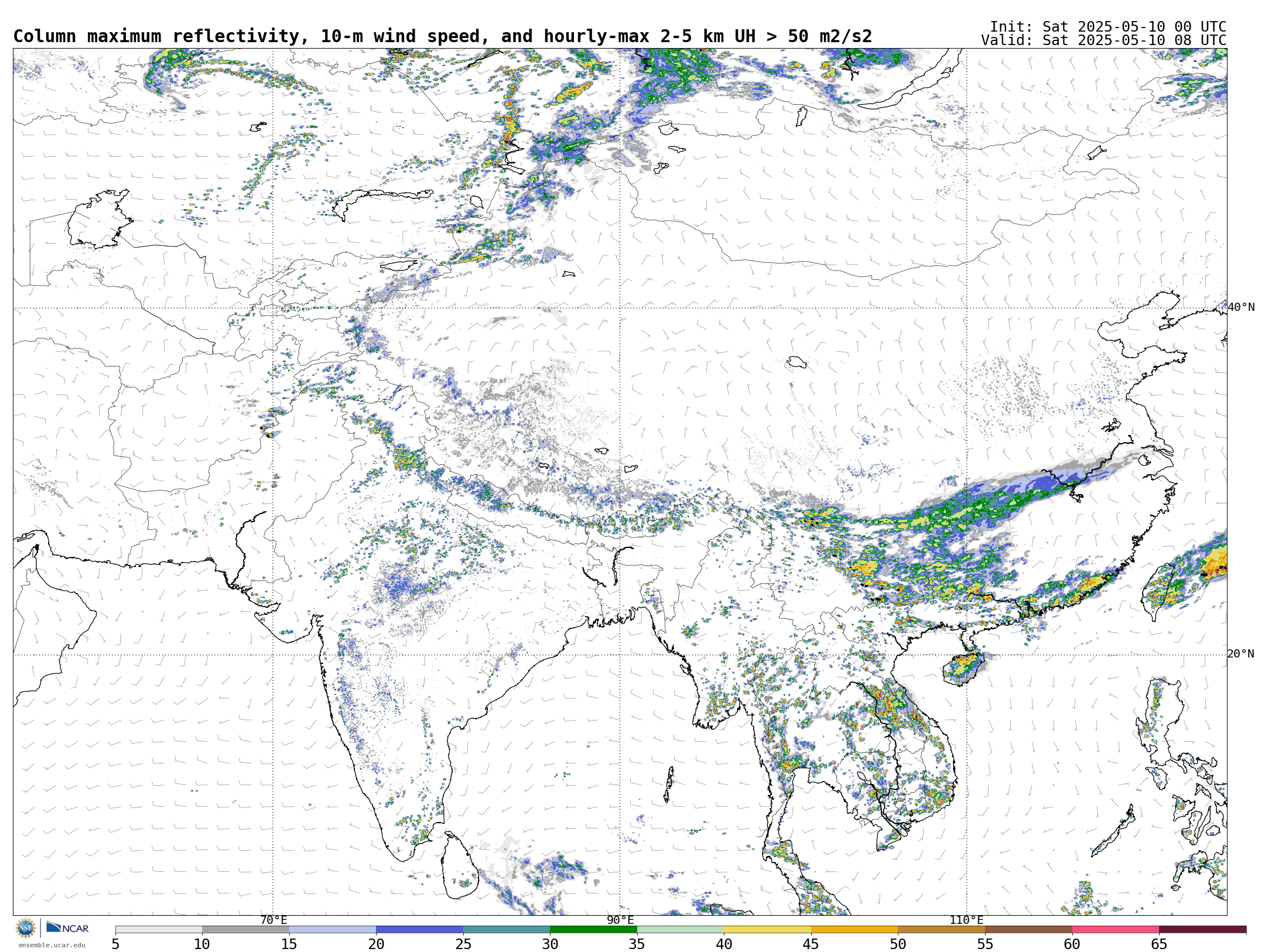The image size is (1265, 952).
Task: Click the colorbar tick label 30
Action: [x=550, y=944]
